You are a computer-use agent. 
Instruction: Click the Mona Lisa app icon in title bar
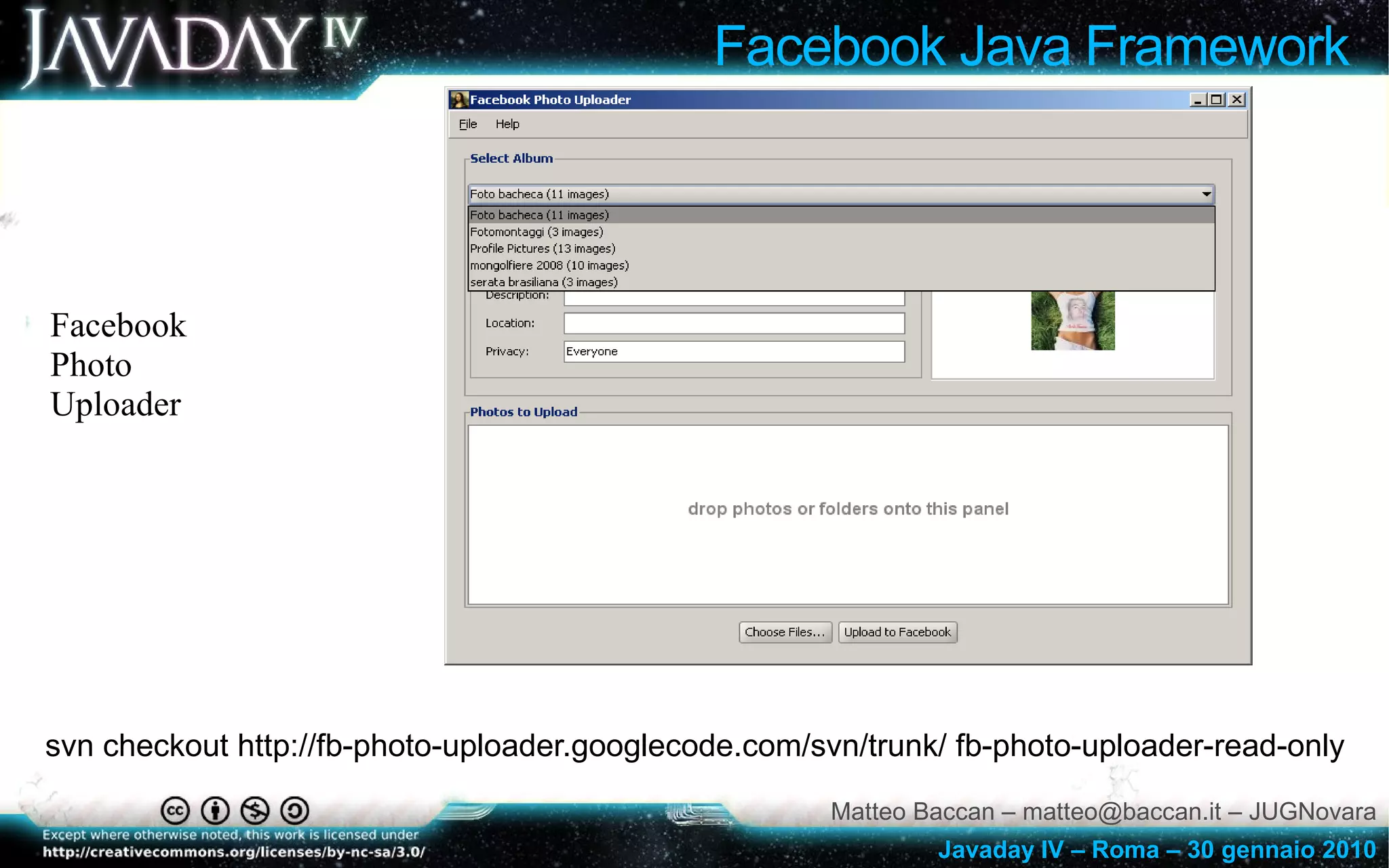[459, 100]
